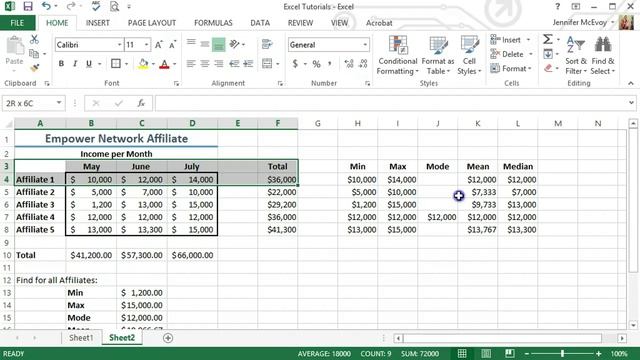This screenshot has width=640, height=360.
Task: Toggle Align Right for cells
Action: (x=219, y=64)
